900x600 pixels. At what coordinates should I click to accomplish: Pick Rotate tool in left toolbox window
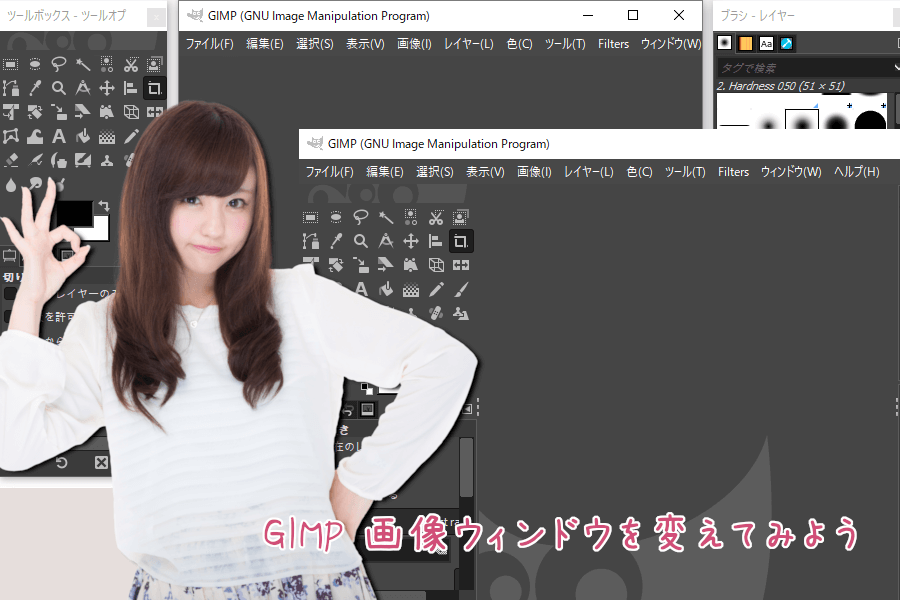(34, 112)
